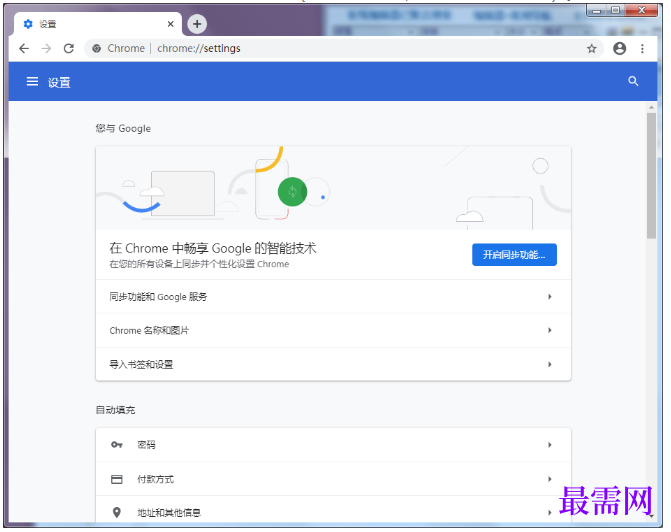Click the credit card icon beside 付款方式
The width and height of the screenshot is (671, 532).
click(x=117, y=479)
